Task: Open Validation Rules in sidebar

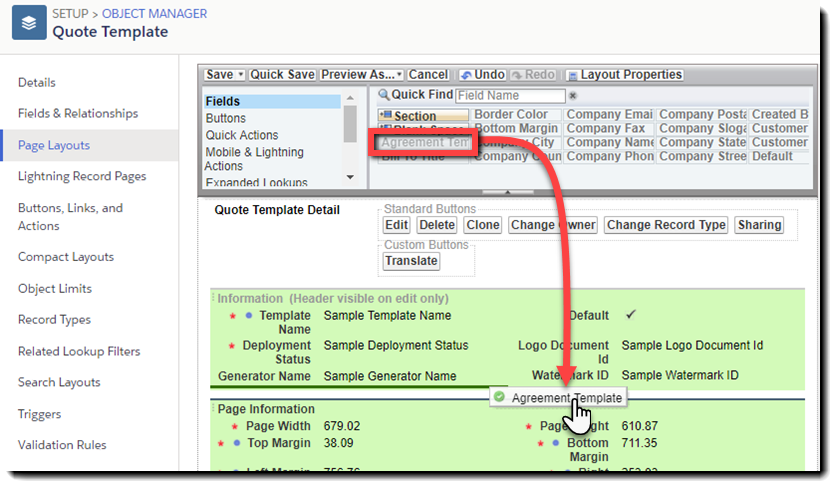Action: coord(62,445)
